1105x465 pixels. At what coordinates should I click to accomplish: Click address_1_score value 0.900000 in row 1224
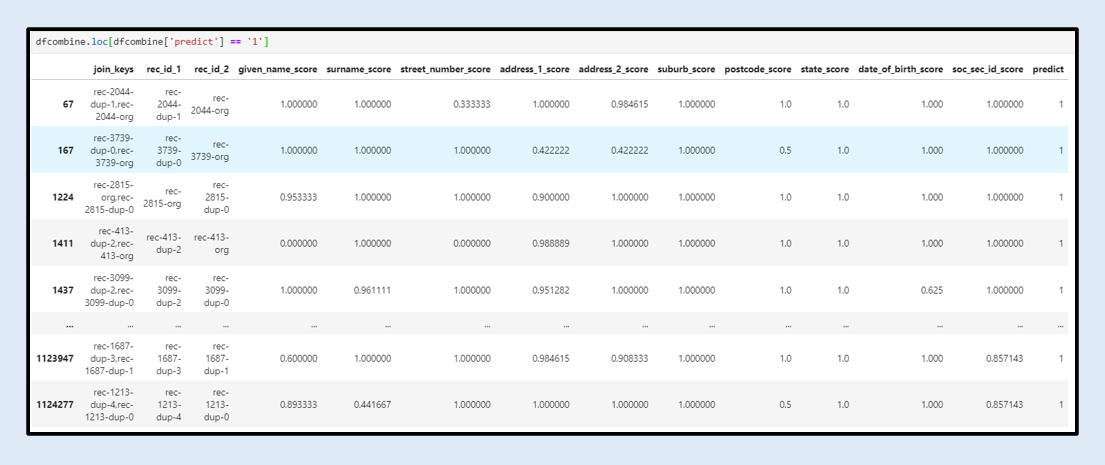pyautogui.click(x=551, y=197)
